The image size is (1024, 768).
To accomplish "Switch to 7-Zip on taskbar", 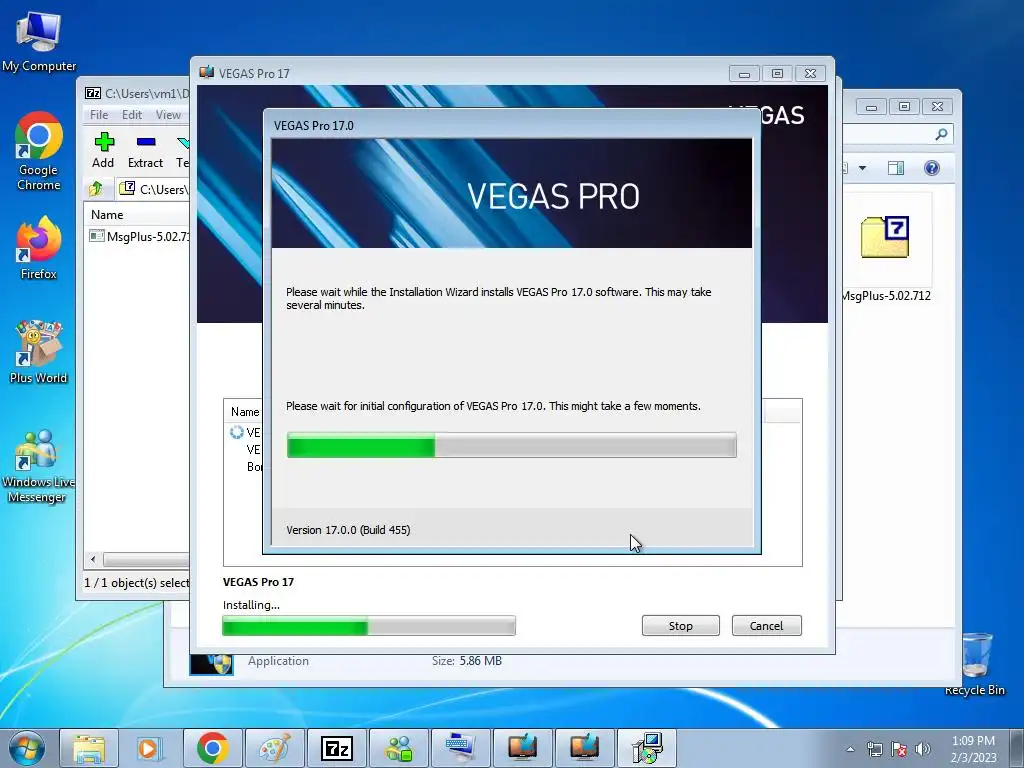I will (336, 748).
